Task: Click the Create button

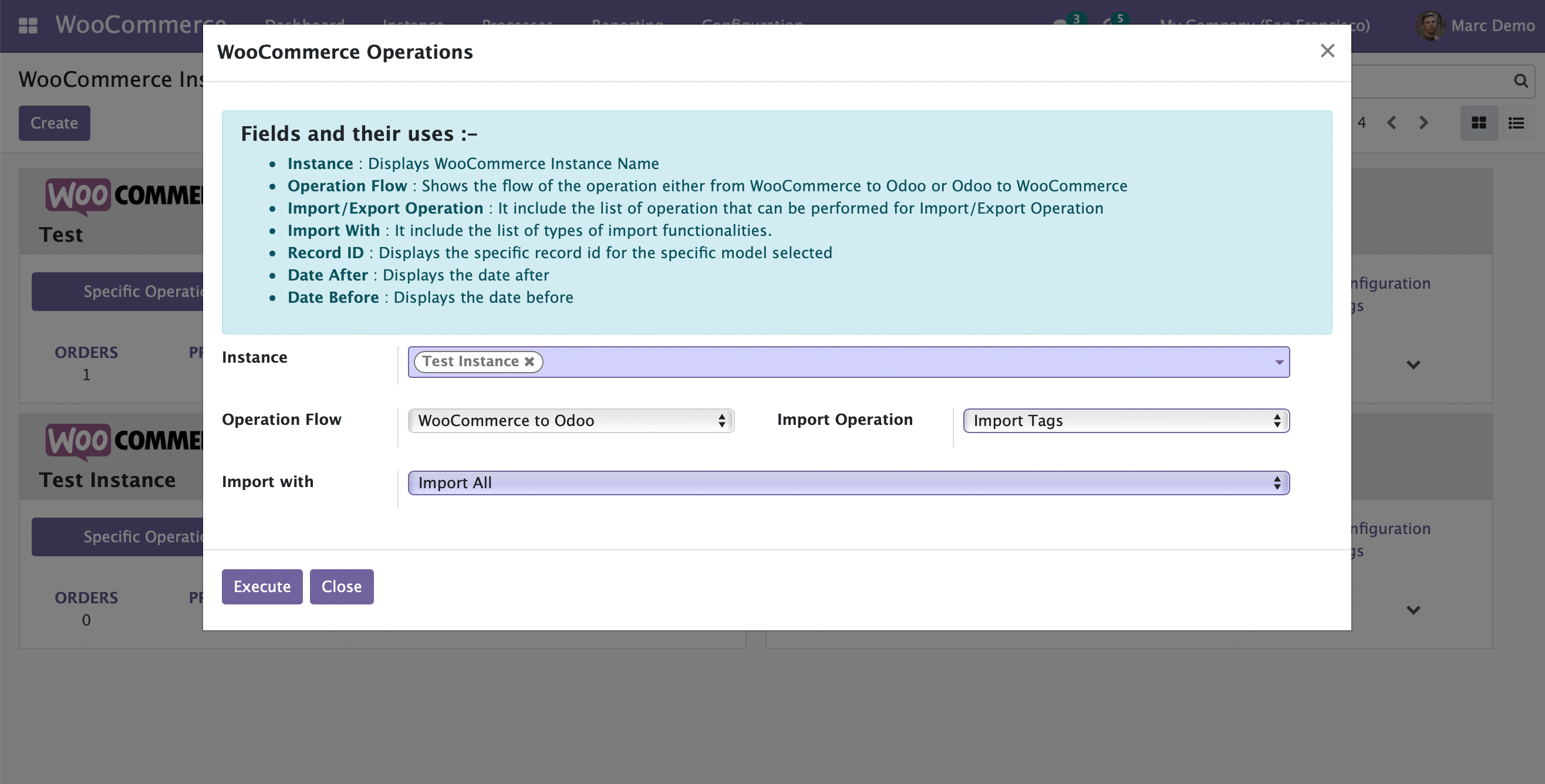Action: (x=54, y=123)
